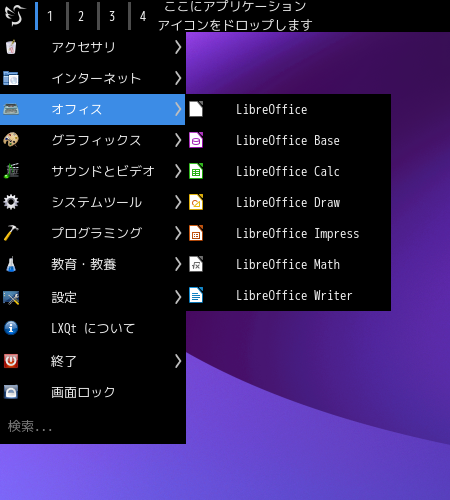Open the 終了 menu entry

[92, 361]
